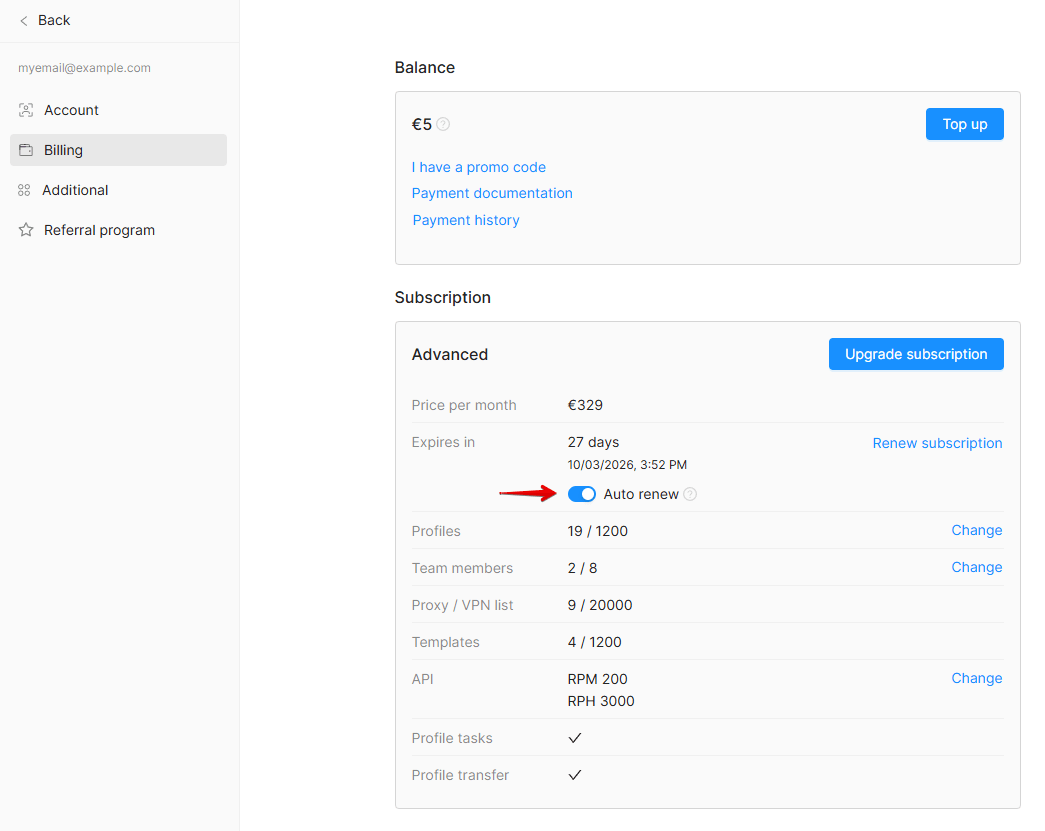Change the Profiles limit
The height and width of the screenshot is (831, 1045).
[x=976, y=530]
